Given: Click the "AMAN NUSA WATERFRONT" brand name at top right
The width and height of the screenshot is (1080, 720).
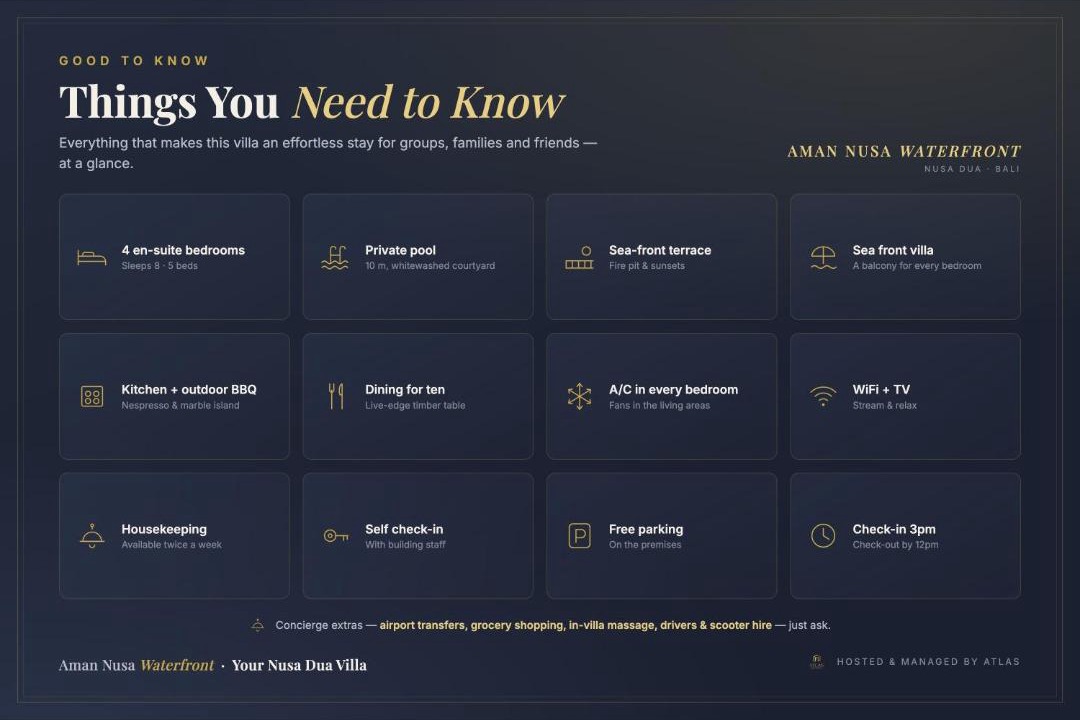Looking at the screenshot, I should pyautogui.click(x=904, y=152).
